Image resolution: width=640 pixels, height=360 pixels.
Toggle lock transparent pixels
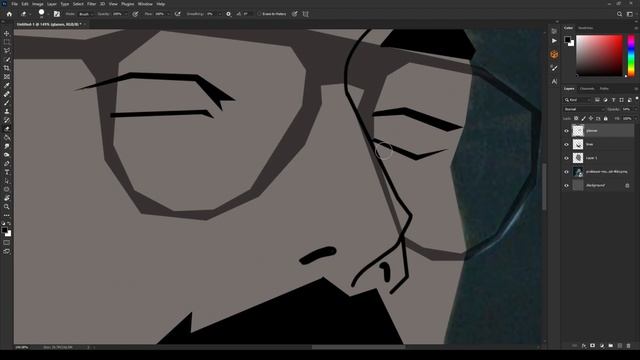click(576, 118)
